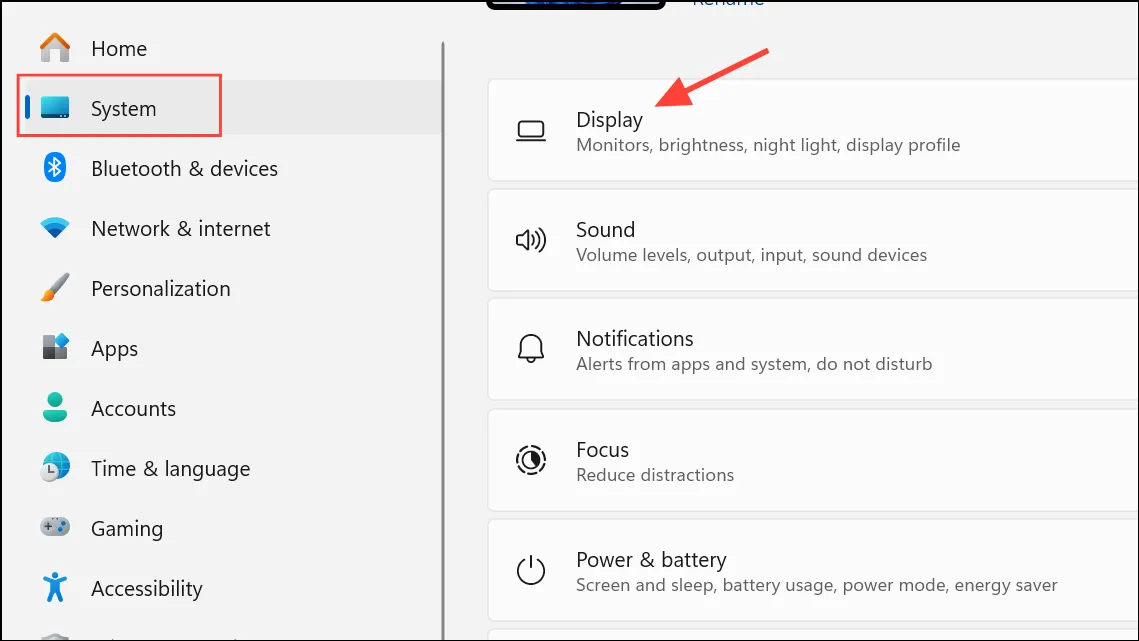Open Notifications settings
Viewport: 1139px width, 641px height.
(814, 350)
